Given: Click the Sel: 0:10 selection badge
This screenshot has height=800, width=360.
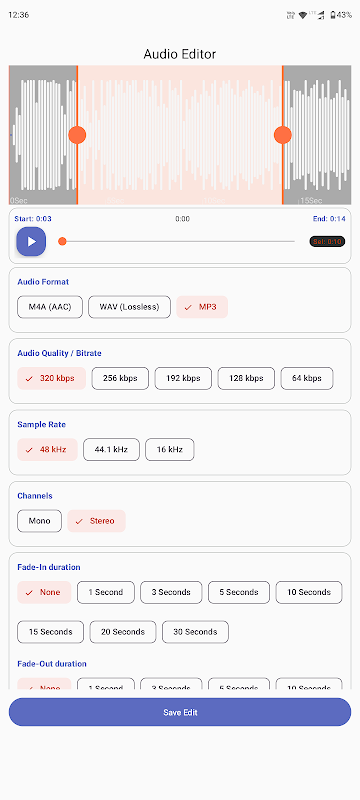Looking at the screenshot, I should coord(327,241).
